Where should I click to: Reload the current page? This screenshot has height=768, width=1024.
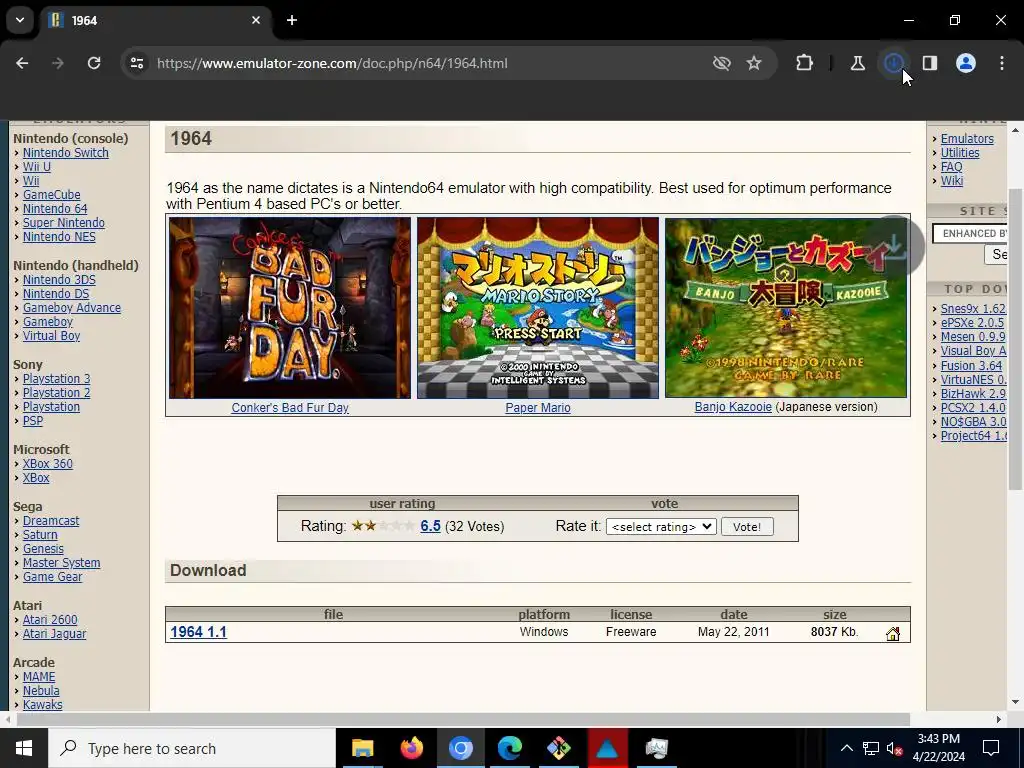pos(94,63)
